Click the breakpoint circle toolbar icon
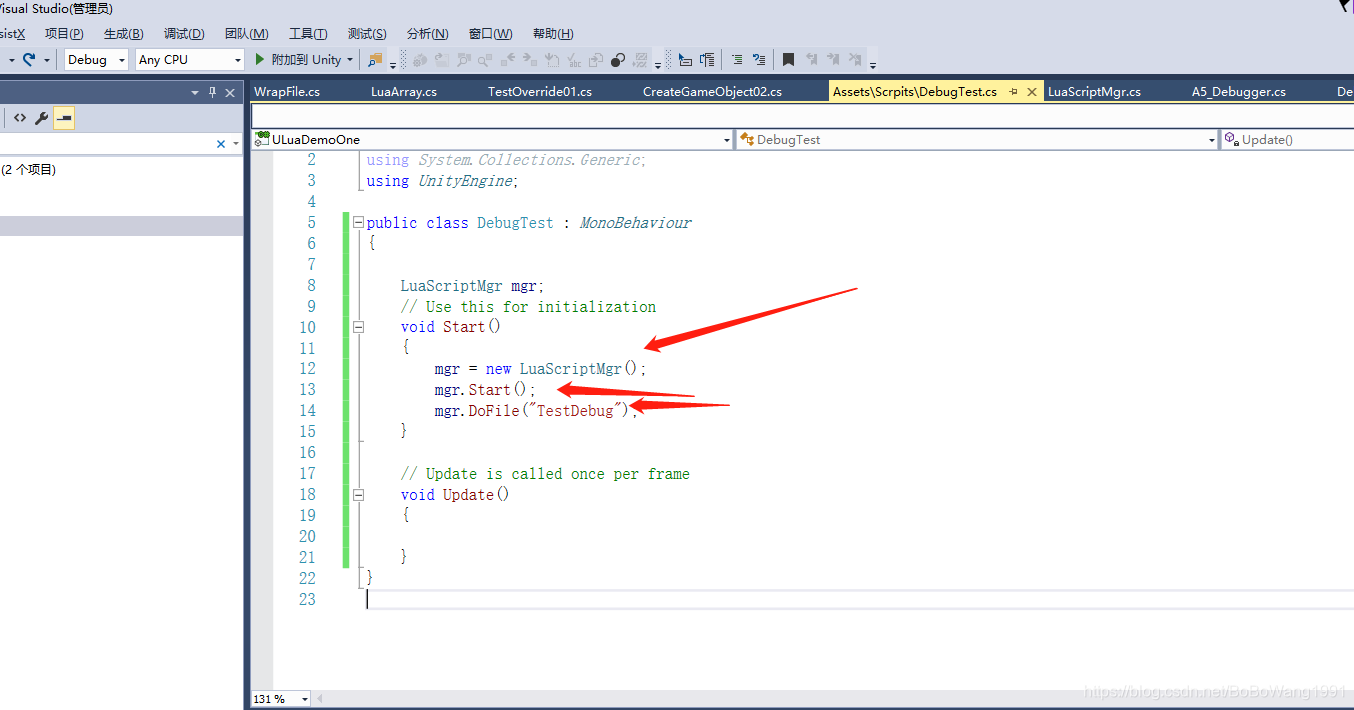 (x=617, y=60)
